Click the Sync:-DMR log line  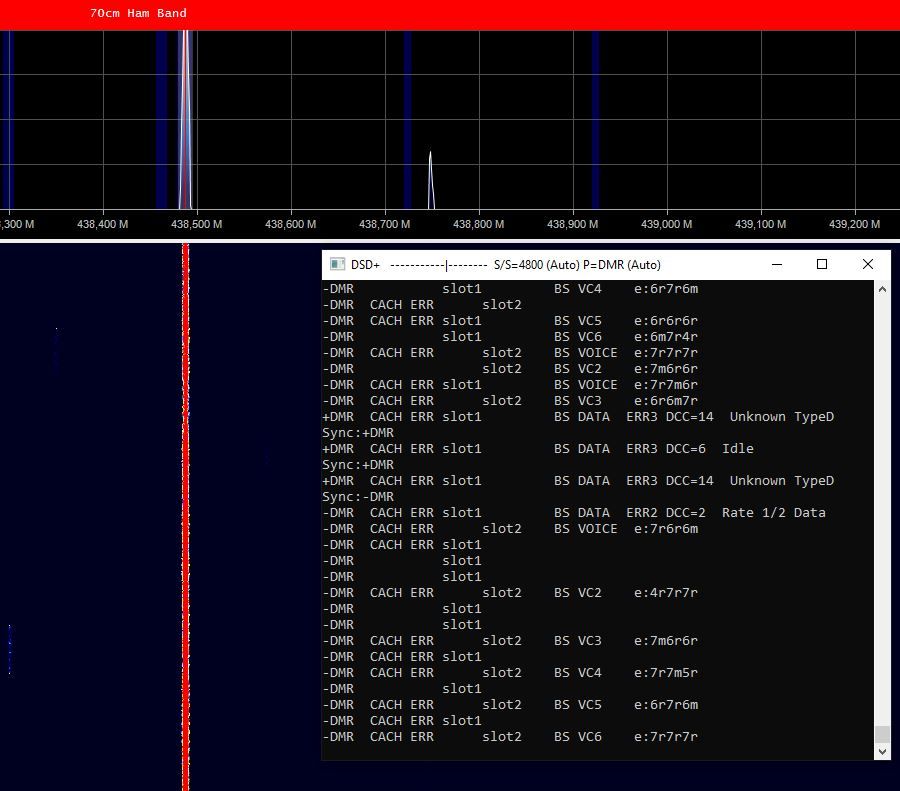pos(358,497)
